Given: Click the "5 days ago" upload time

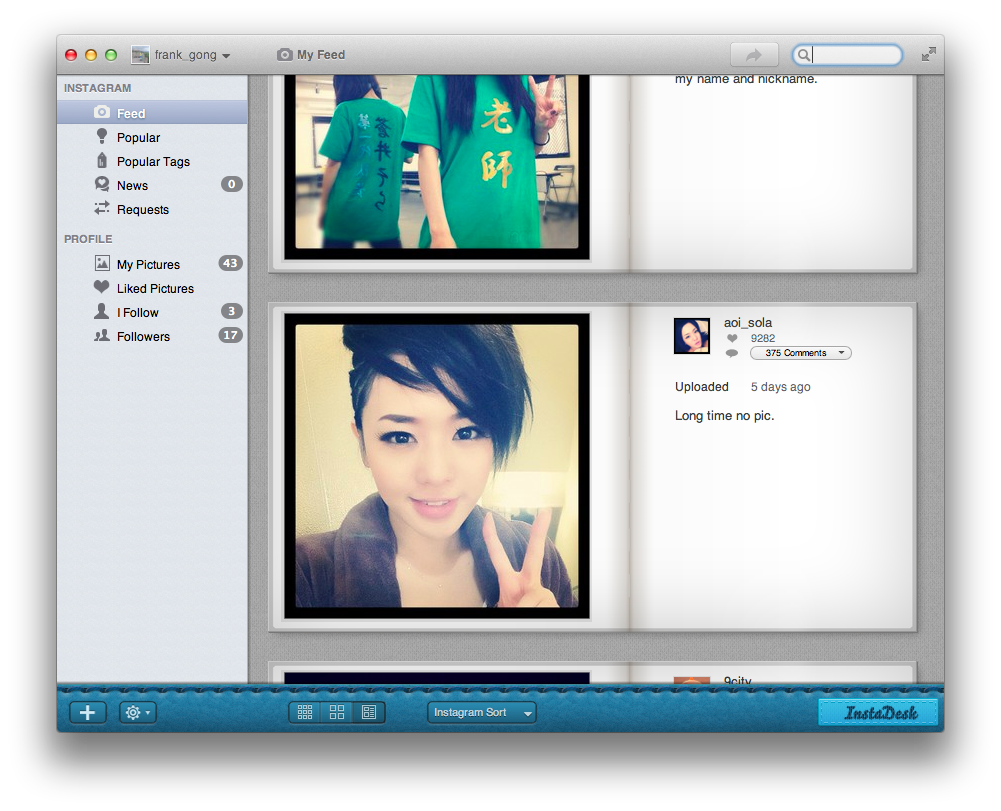Looking at the screenshot, I should (780, 387).
